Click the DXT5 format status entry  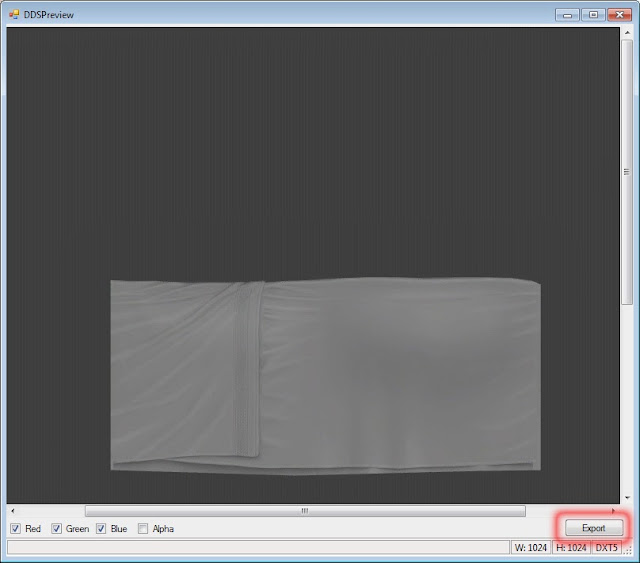(607, 547)
